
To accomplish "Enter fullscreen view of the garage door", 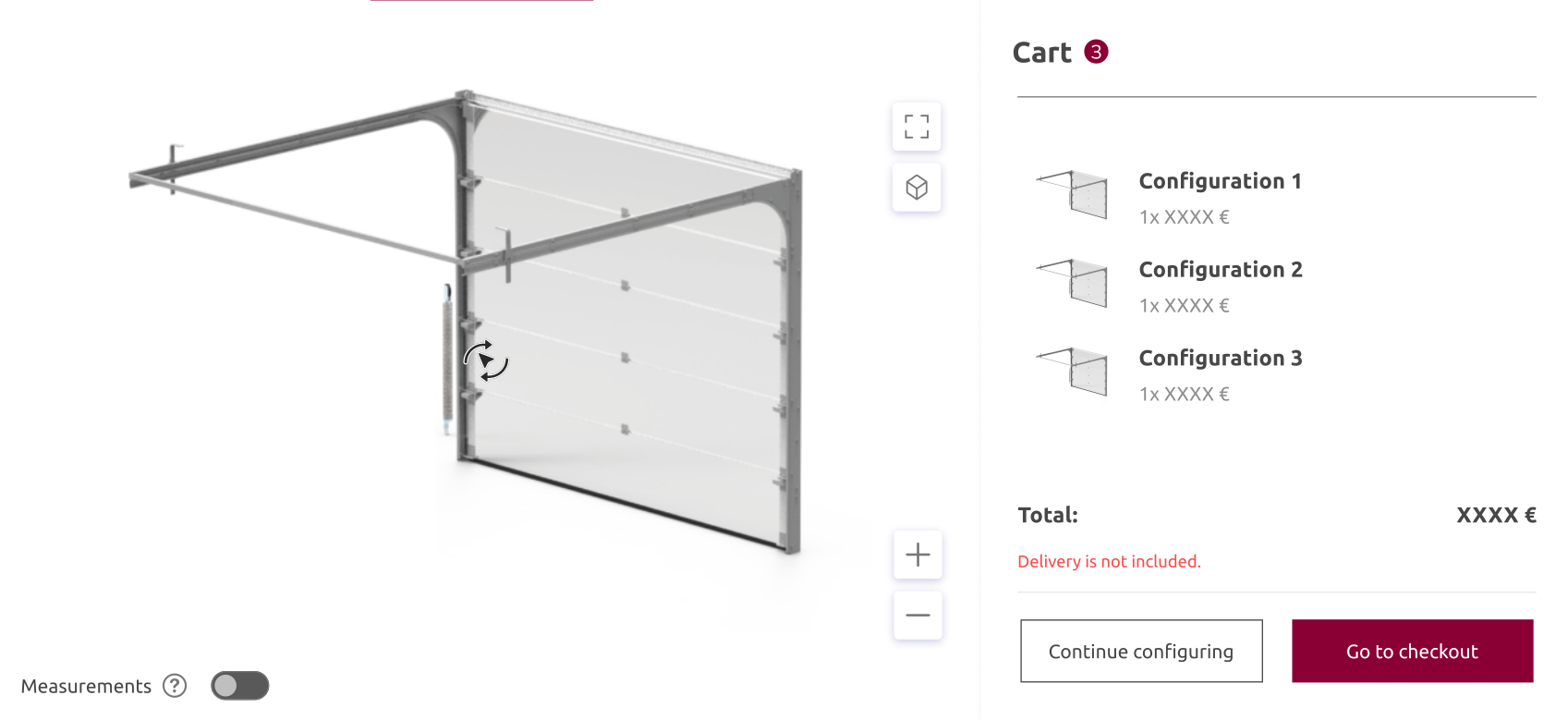I will (x=917, y=127).
